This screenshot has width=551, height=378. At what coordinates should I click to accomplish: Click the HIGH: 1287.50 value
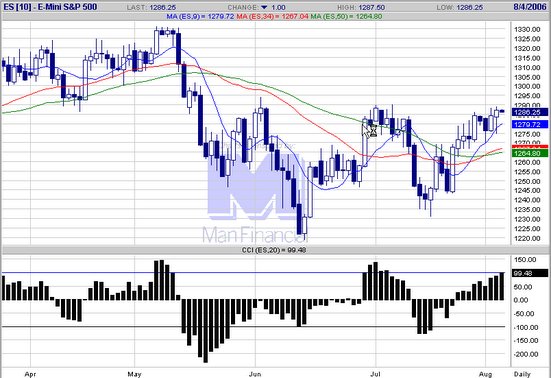(x=361, y=7)
